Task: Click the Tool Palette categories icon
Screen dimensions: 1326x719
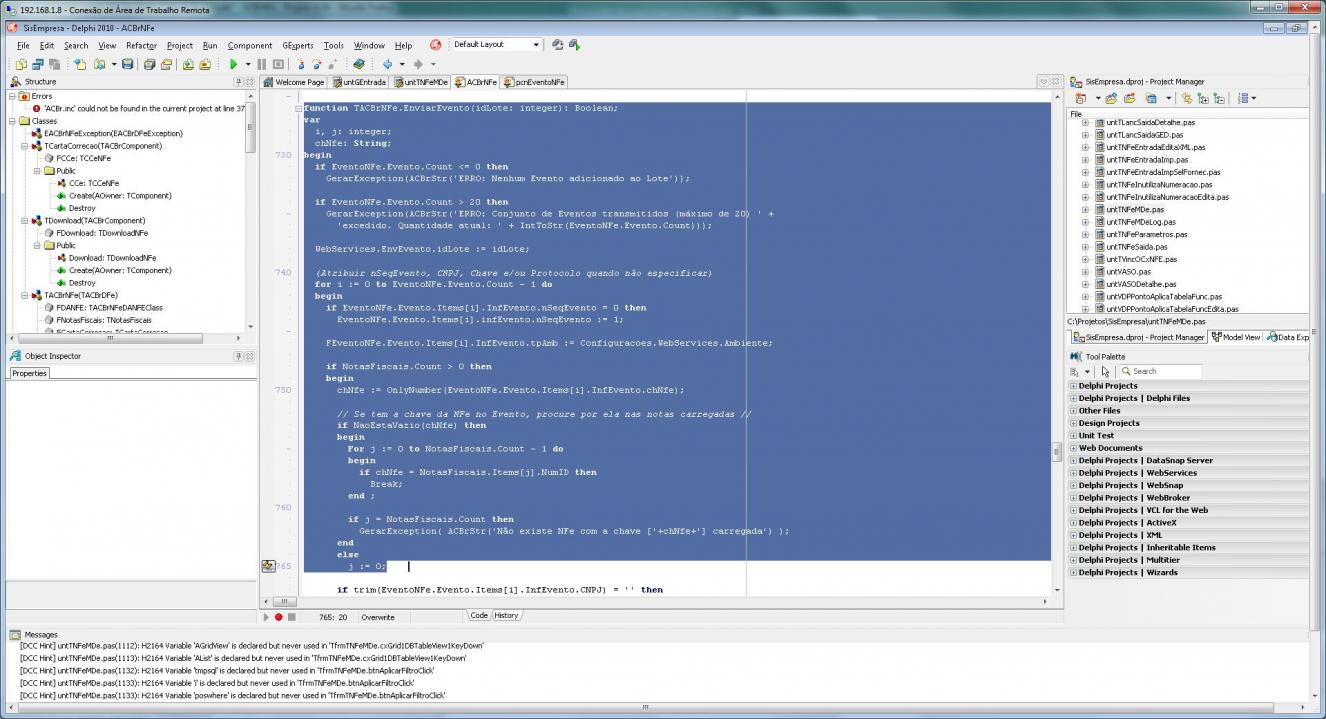Action: [1074, 371]
